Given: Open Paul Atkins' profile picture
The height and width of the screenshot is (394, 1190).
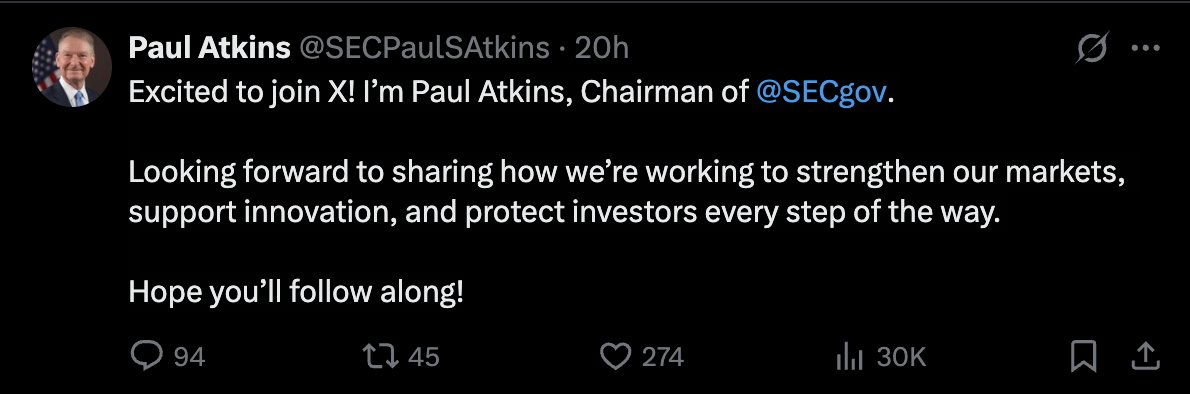Looking at the screenshot, I should click(72, 68).
